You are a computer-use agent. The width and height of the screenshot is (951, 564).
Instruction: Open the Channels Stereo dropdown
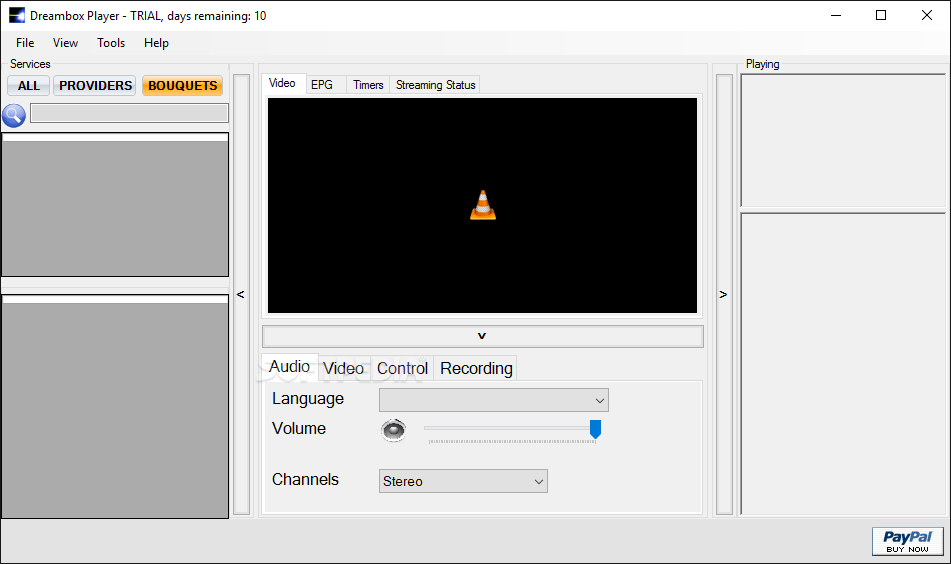463,481
